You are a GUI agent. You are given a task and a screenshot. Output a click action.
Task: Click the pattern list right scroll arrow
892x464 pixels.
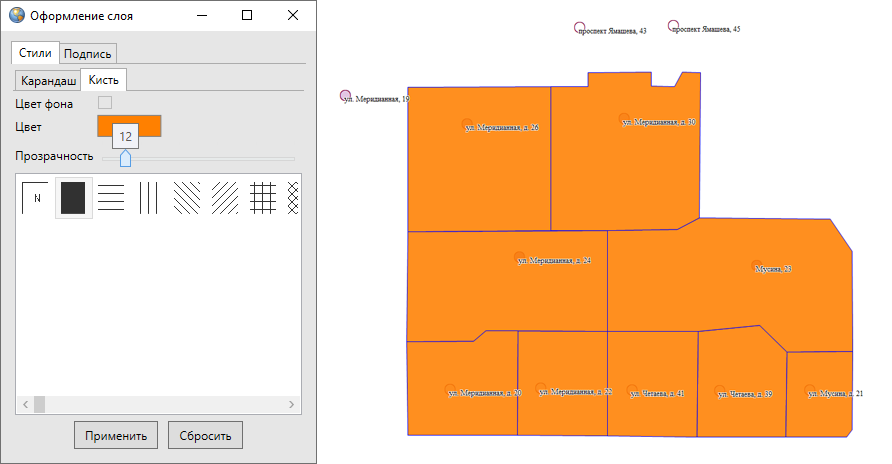pos(292,405)
